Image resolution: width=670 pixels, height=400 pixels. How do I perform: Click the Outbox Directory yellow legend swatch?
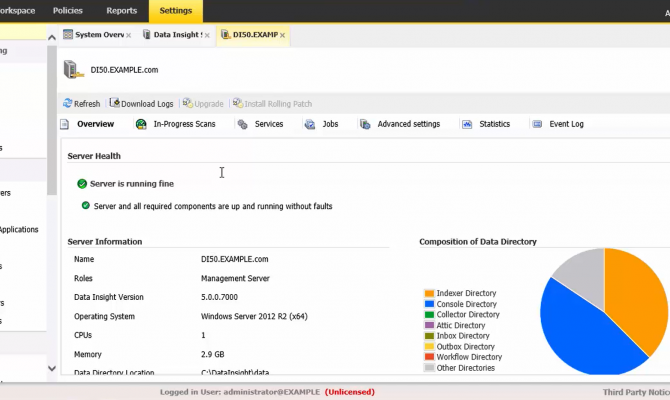(429, 347)
